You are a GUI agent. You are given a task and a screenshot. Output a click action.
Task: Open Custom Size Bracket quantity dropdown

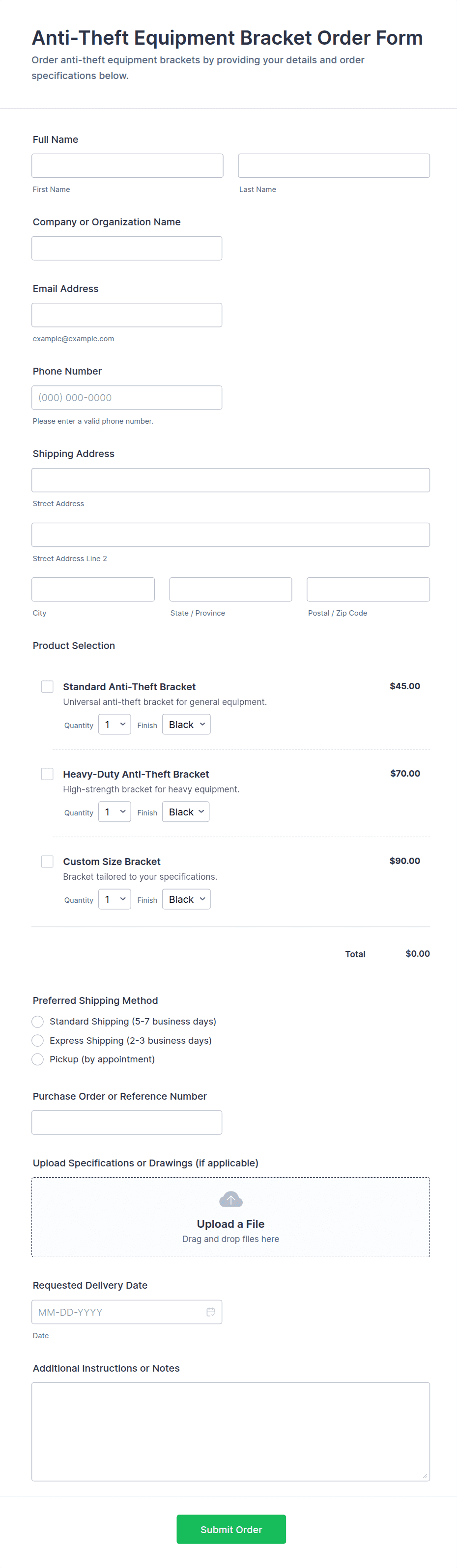[x=114, y=899]
